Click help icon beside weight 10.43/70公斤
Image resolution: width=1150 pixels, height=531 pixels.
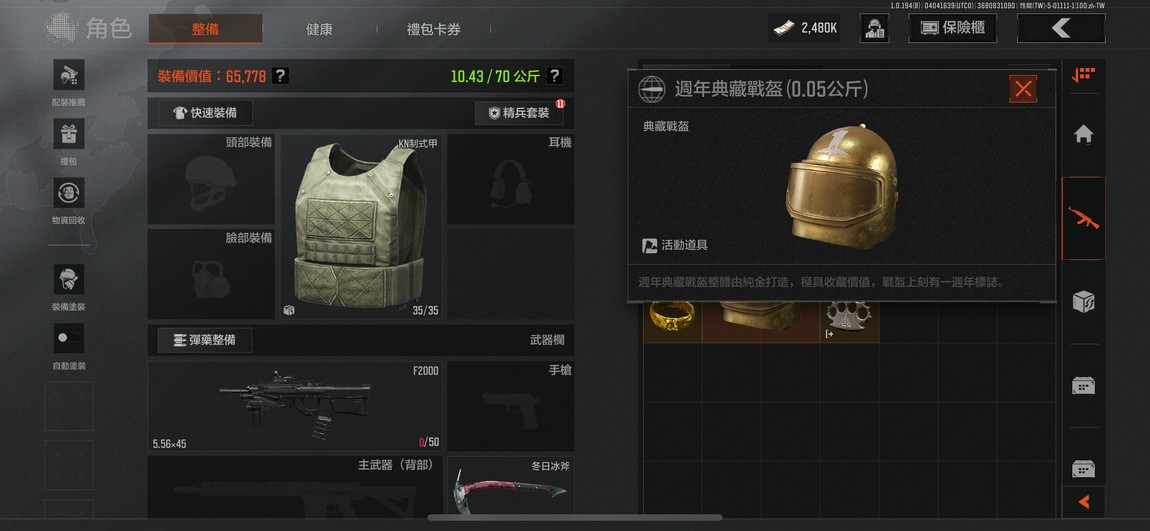(555, 76)
